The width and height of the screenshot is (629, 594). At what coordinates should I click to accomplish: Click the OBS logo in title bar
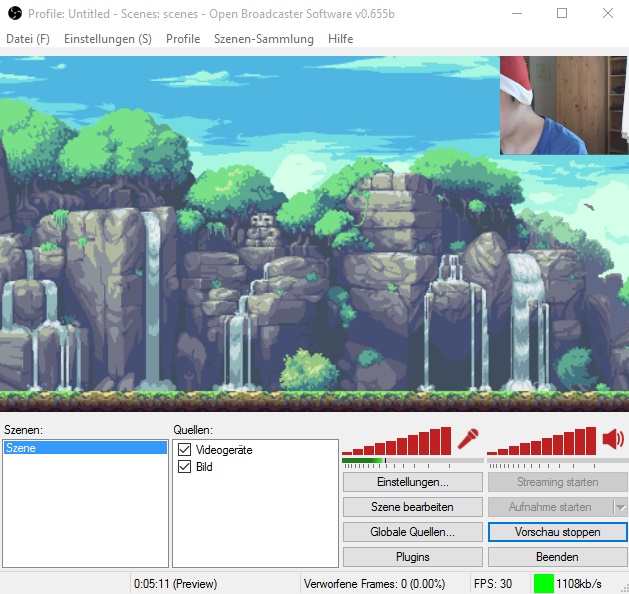(x=15, y=13)
